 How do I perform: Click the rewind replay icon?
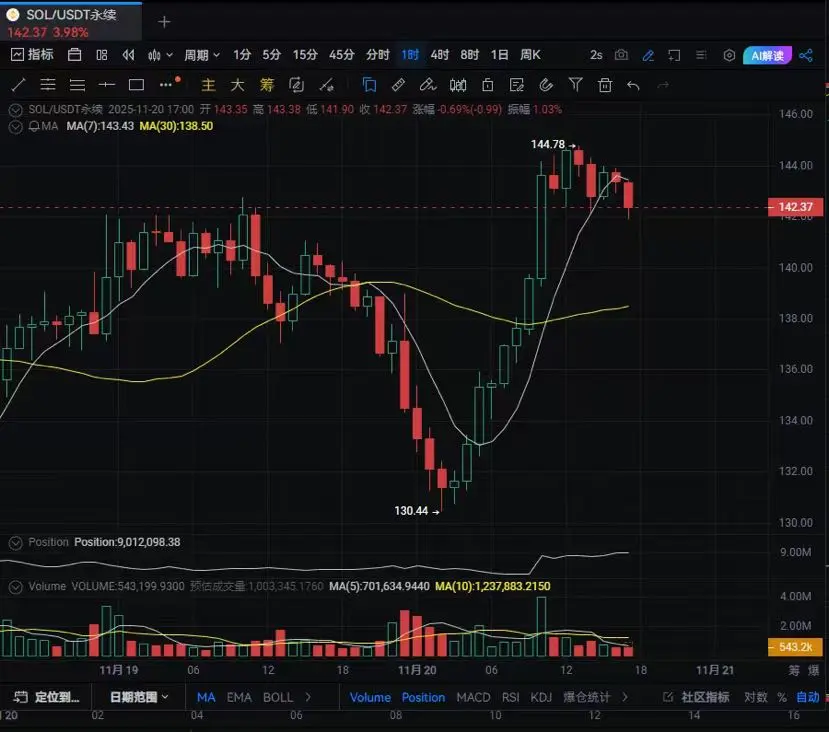coord(128,54)
